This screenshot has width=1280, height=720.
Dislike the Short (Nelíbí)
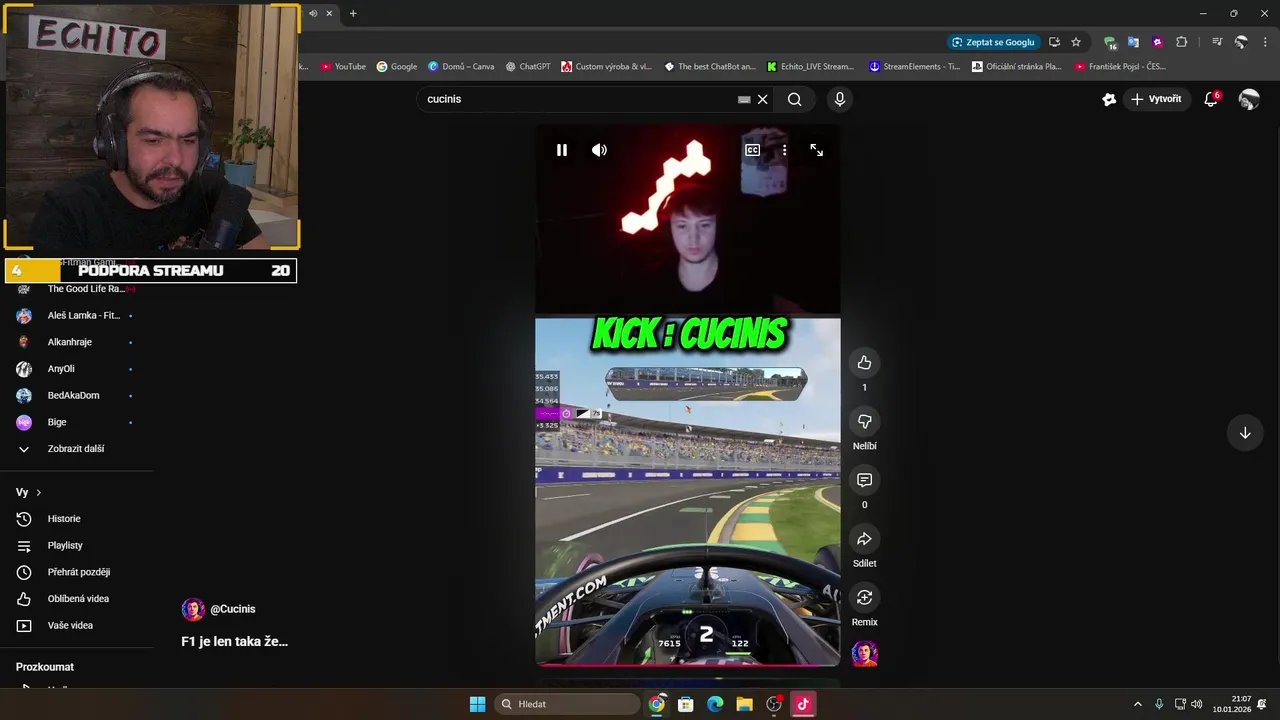(865, 422)
